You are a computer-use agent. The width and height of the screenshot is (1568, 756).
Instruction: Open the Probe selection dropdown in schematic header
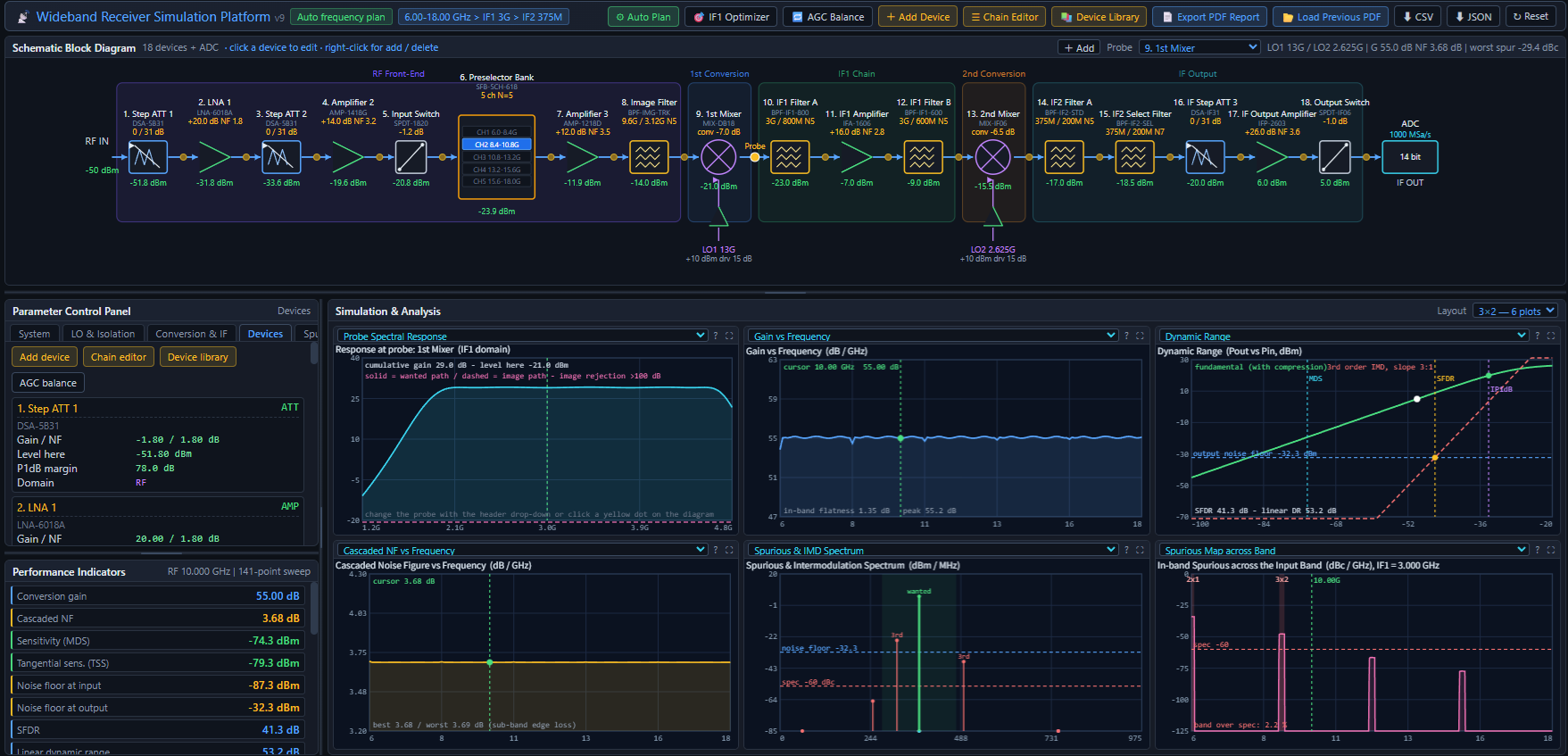[x=1200, y=47]
